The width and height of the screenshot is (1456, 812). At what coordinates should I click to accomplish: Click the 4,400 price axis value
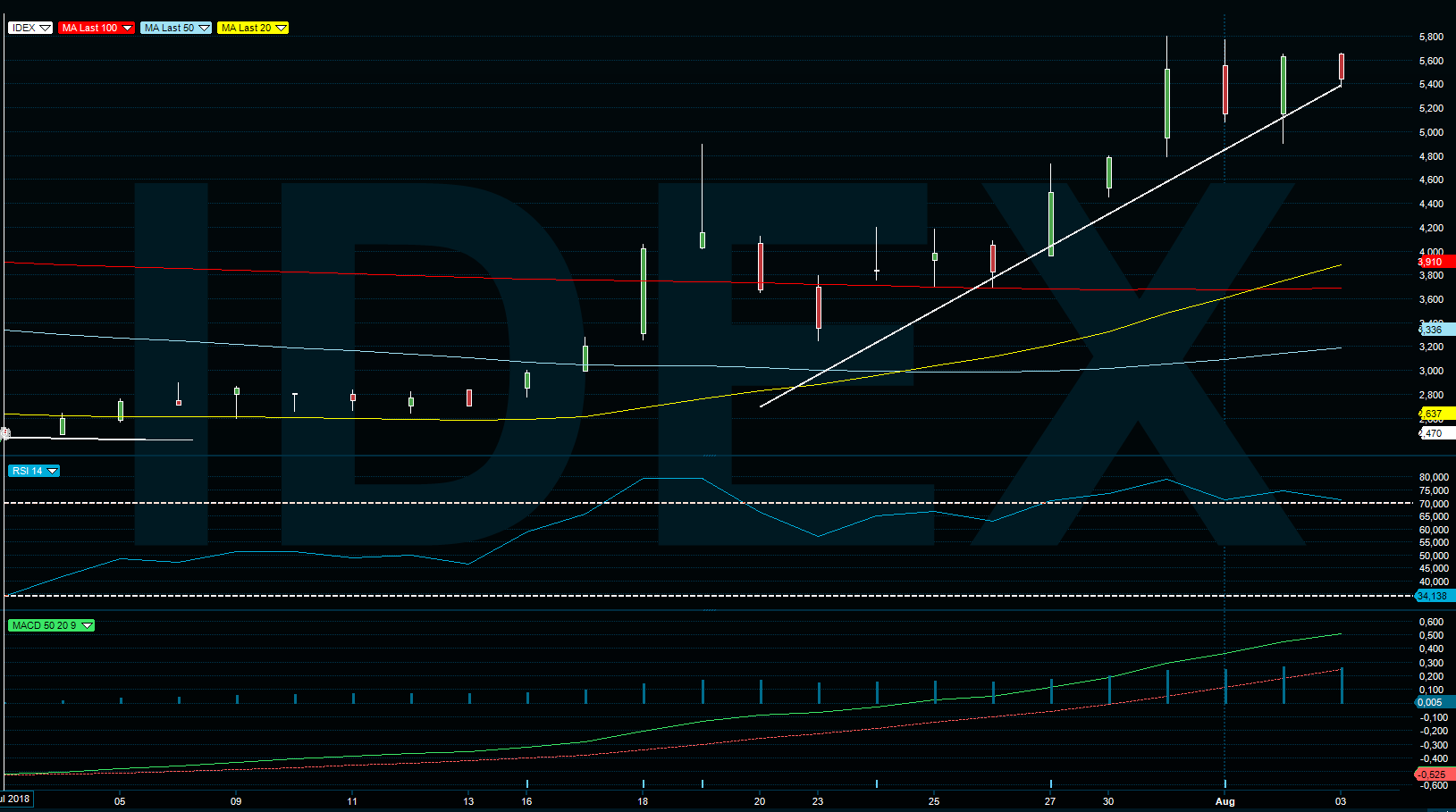click(x=1431, y=204)
